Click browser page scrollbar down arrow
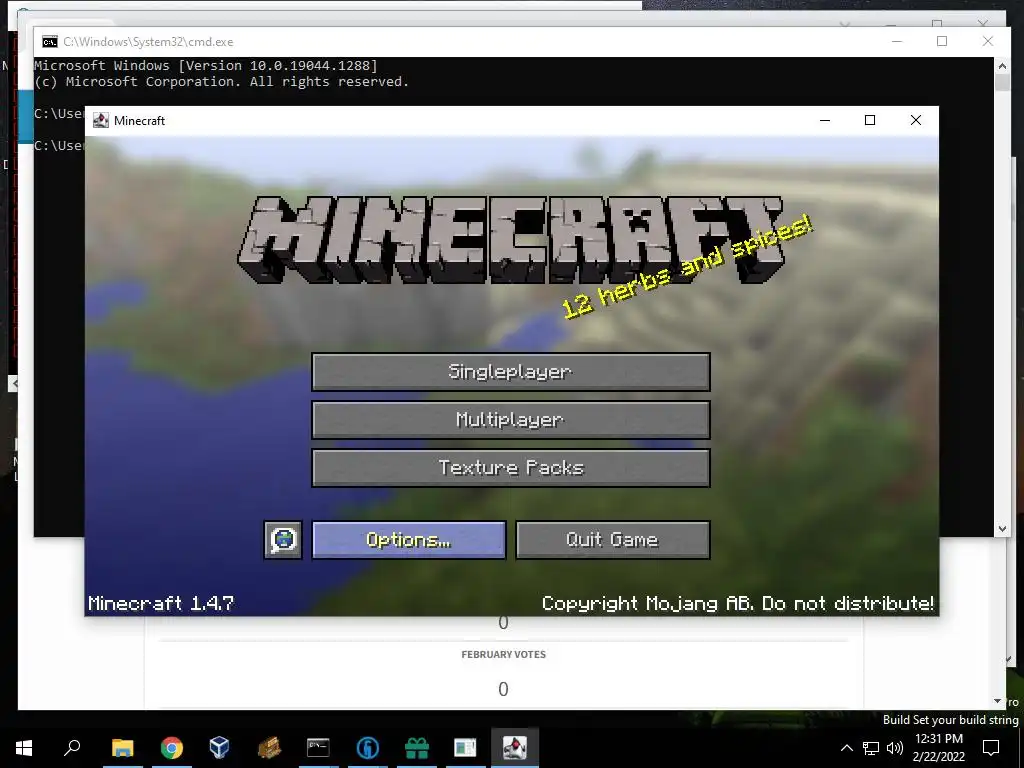This screenshot has width=1024, height=768. click(x=997, y=701)
